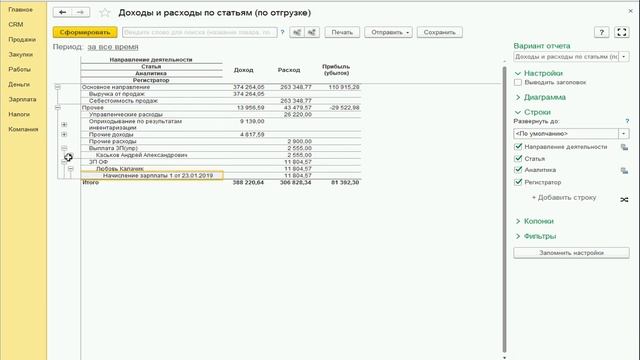Open the Главное section in the sidebar

[x=20, y=9]
